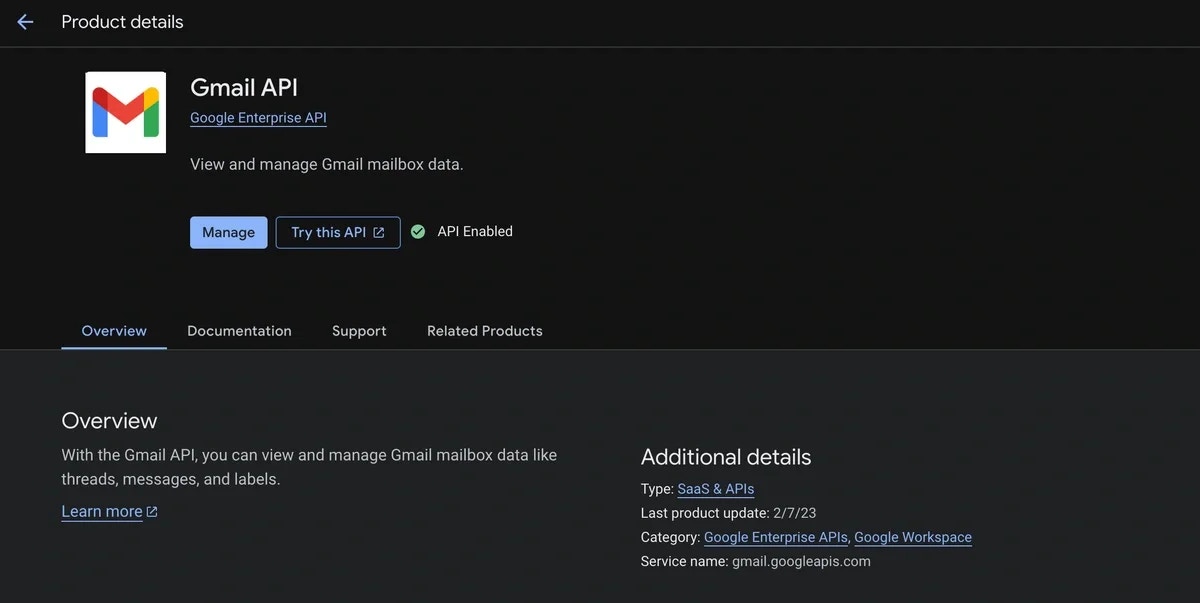The width and height of the screenshot is (1200, 603).
Task: Click the Gmail logo thumbnail
Action: point(126,112)
